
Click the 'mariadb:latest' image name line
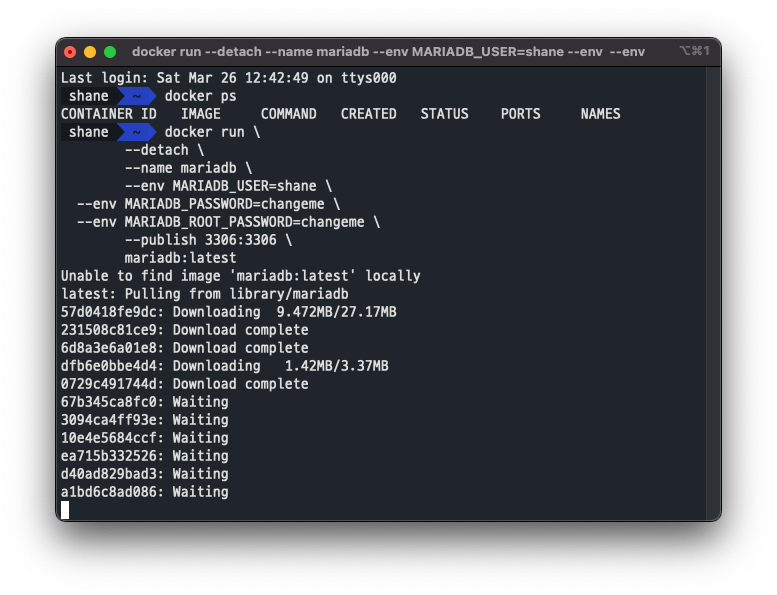coord(180,258)
